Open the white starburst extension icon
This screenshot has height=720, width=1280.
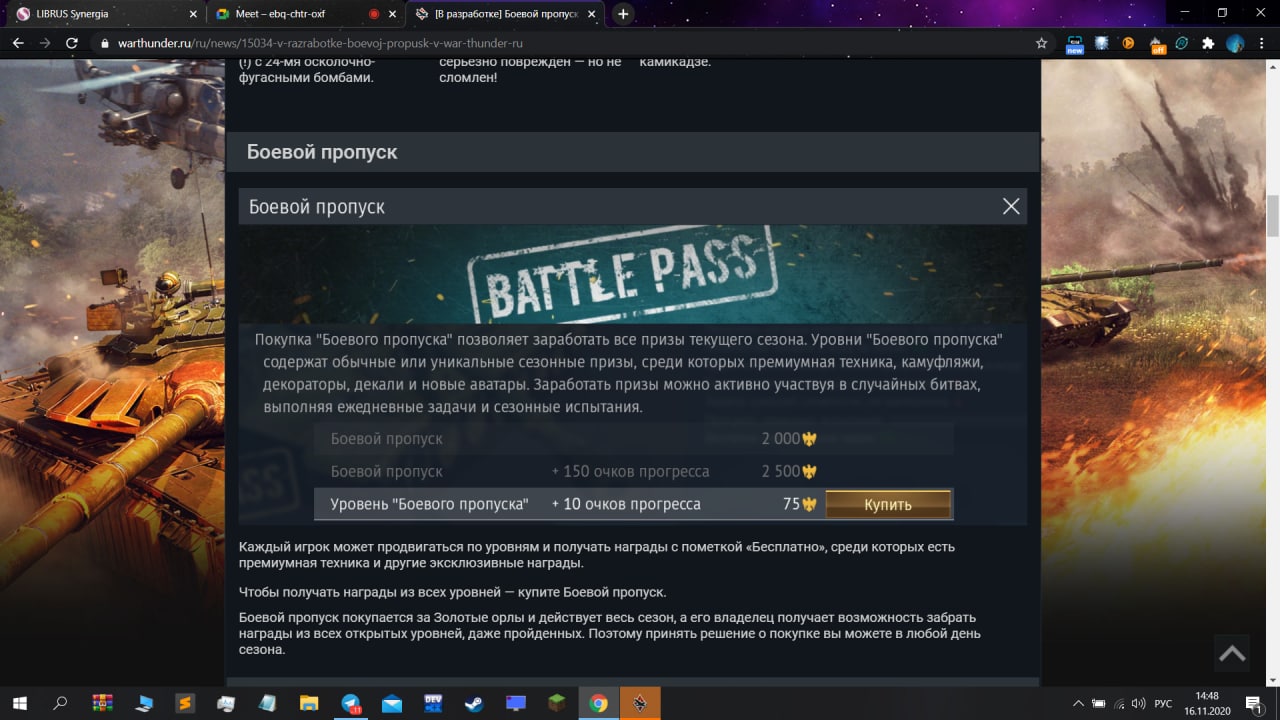(x=1102, y=43)
